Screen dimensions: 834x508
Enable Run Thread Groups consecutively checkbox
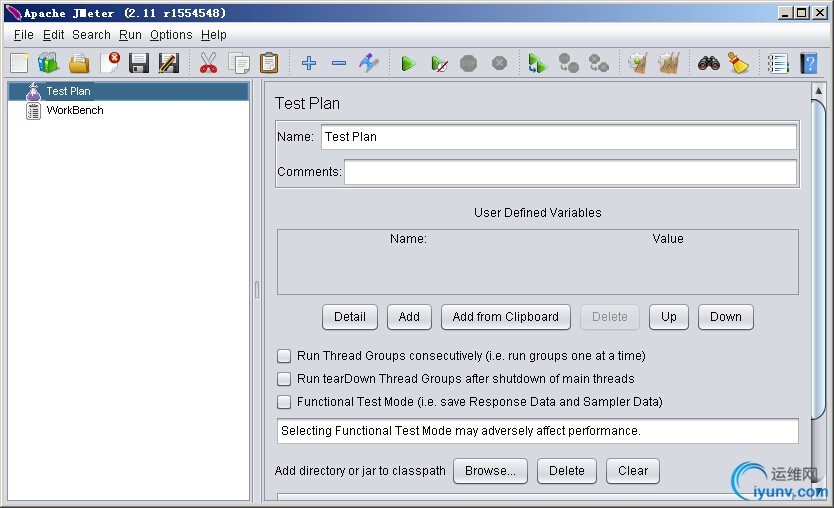pos(284,356)
